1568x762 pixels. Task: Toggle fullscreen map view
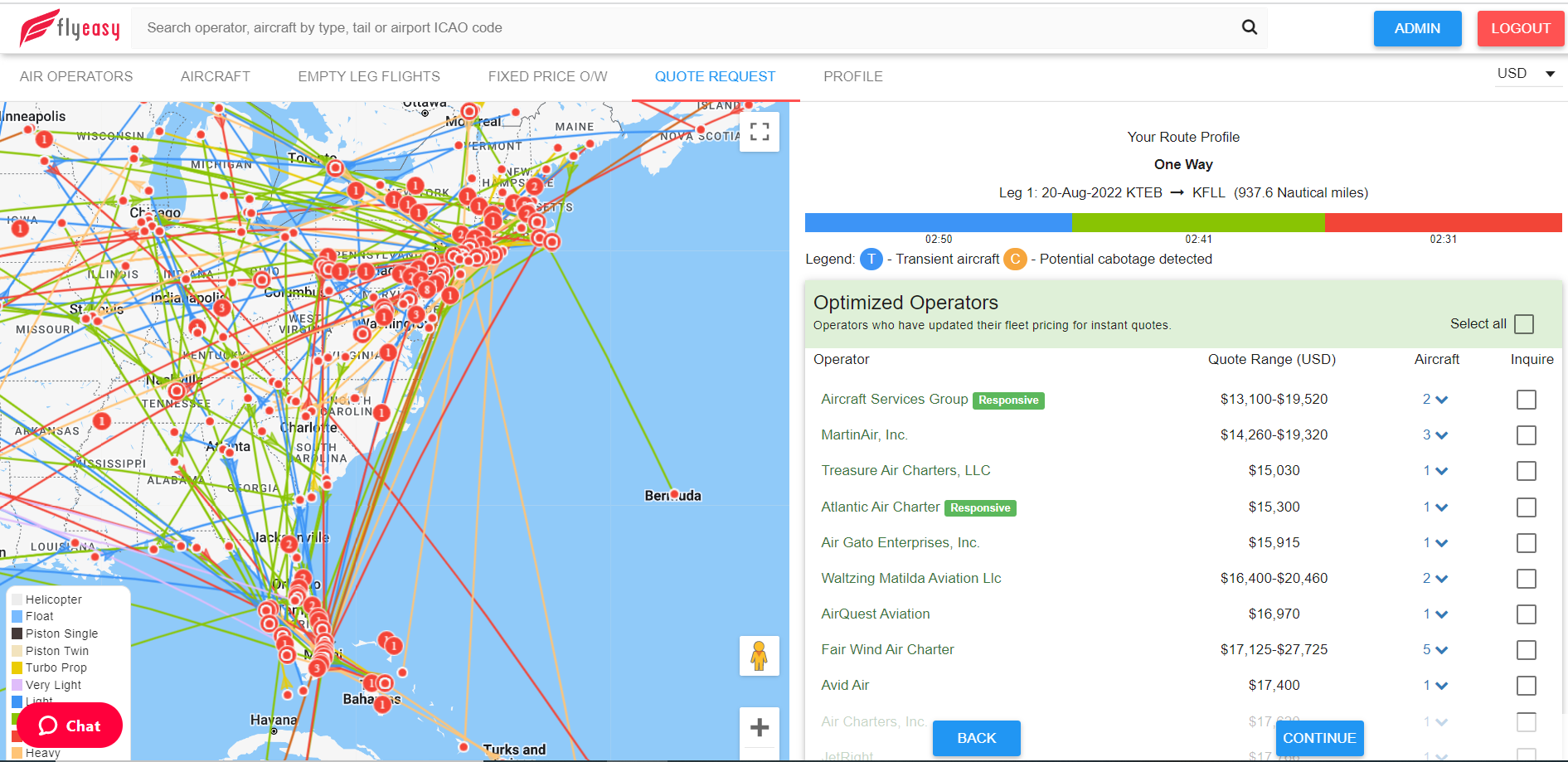pyautogui.click(x=759, y=132)
